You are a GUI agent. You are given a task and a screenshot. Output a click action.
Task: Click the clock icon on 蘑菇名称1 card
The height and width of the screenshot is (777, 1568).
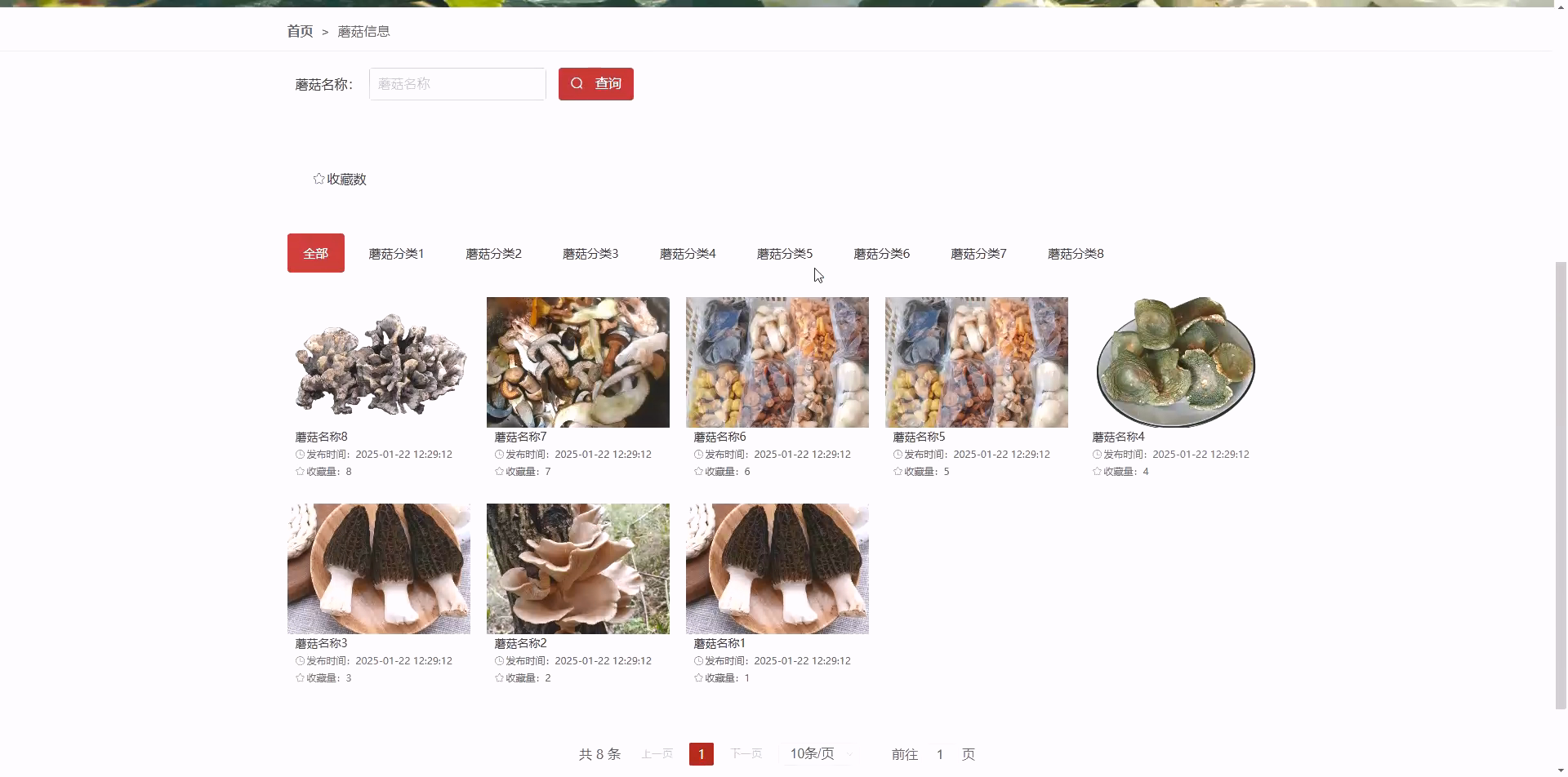[698, 660]
